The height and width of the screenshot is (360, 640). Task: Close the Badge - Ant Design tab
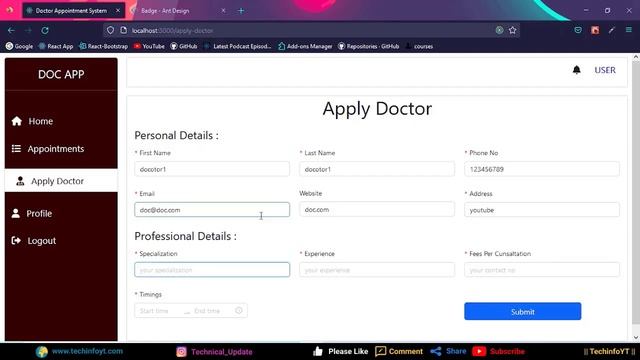[223, 11]
